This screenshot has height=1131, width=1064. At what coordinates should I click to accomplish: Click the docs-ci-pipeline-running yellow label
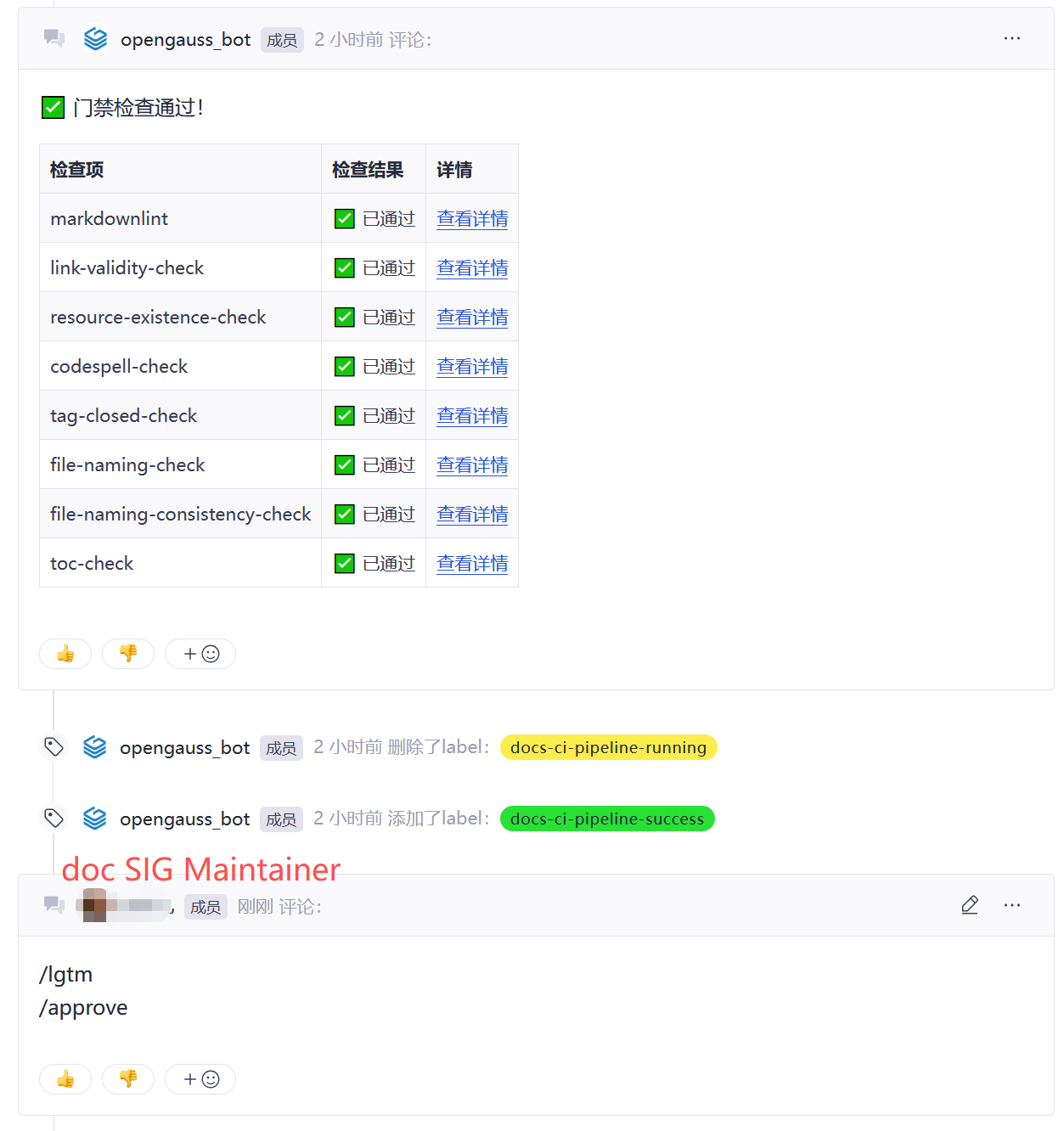click(x=608, y=747)
